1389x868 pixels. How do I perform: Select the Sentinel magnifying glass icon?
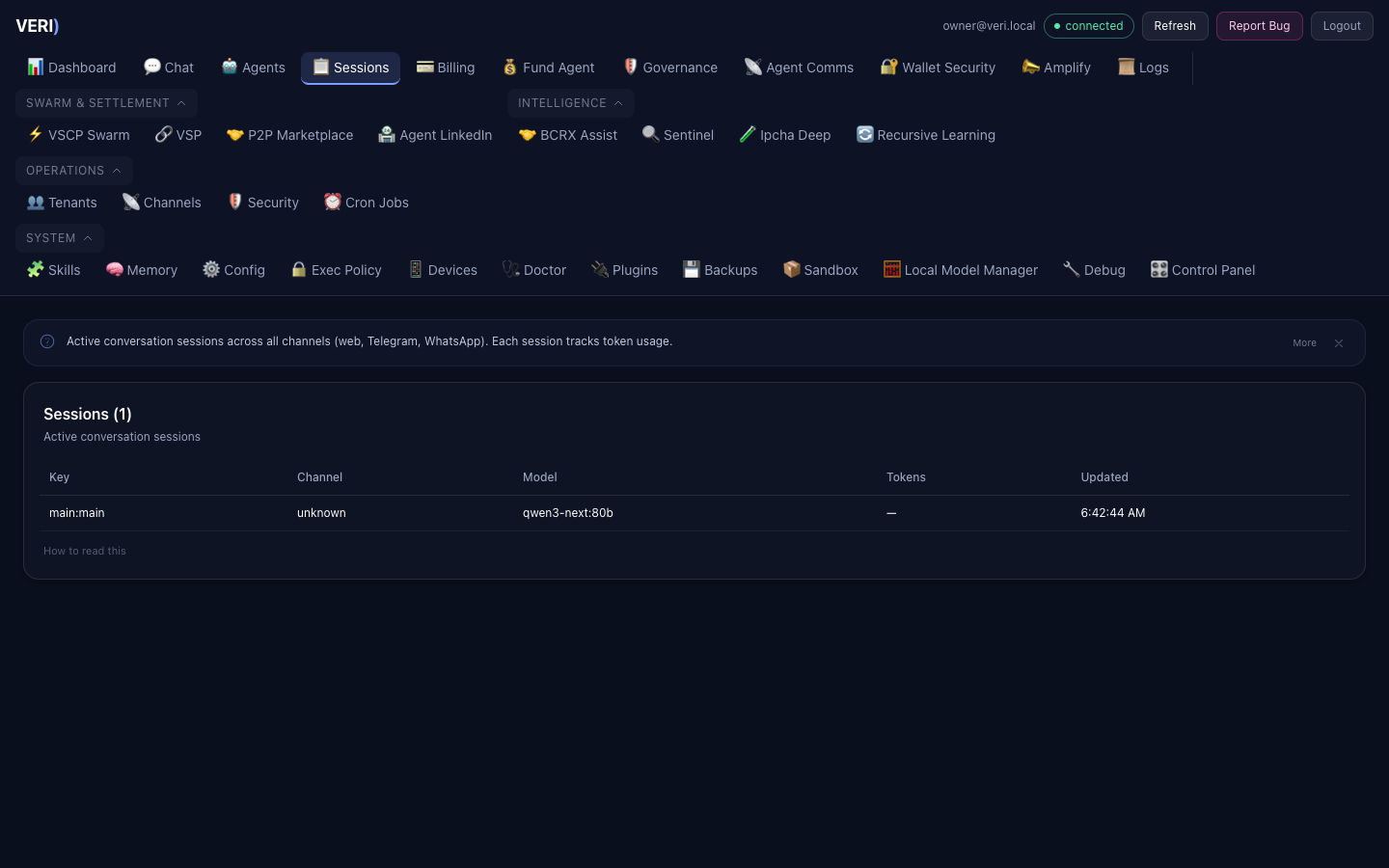coord(651,134)
